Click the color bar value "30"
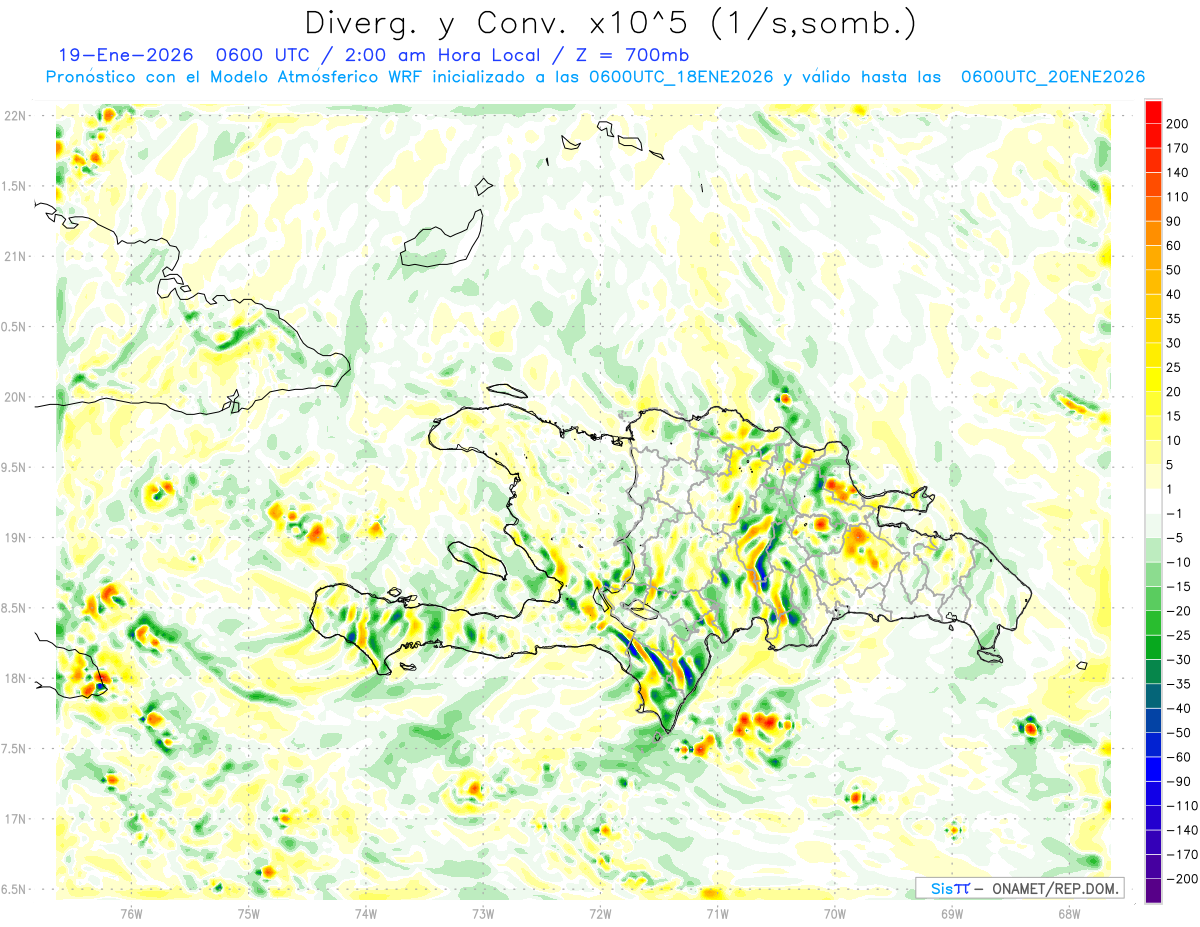Screen dimensions: 1200x927 1175,343
